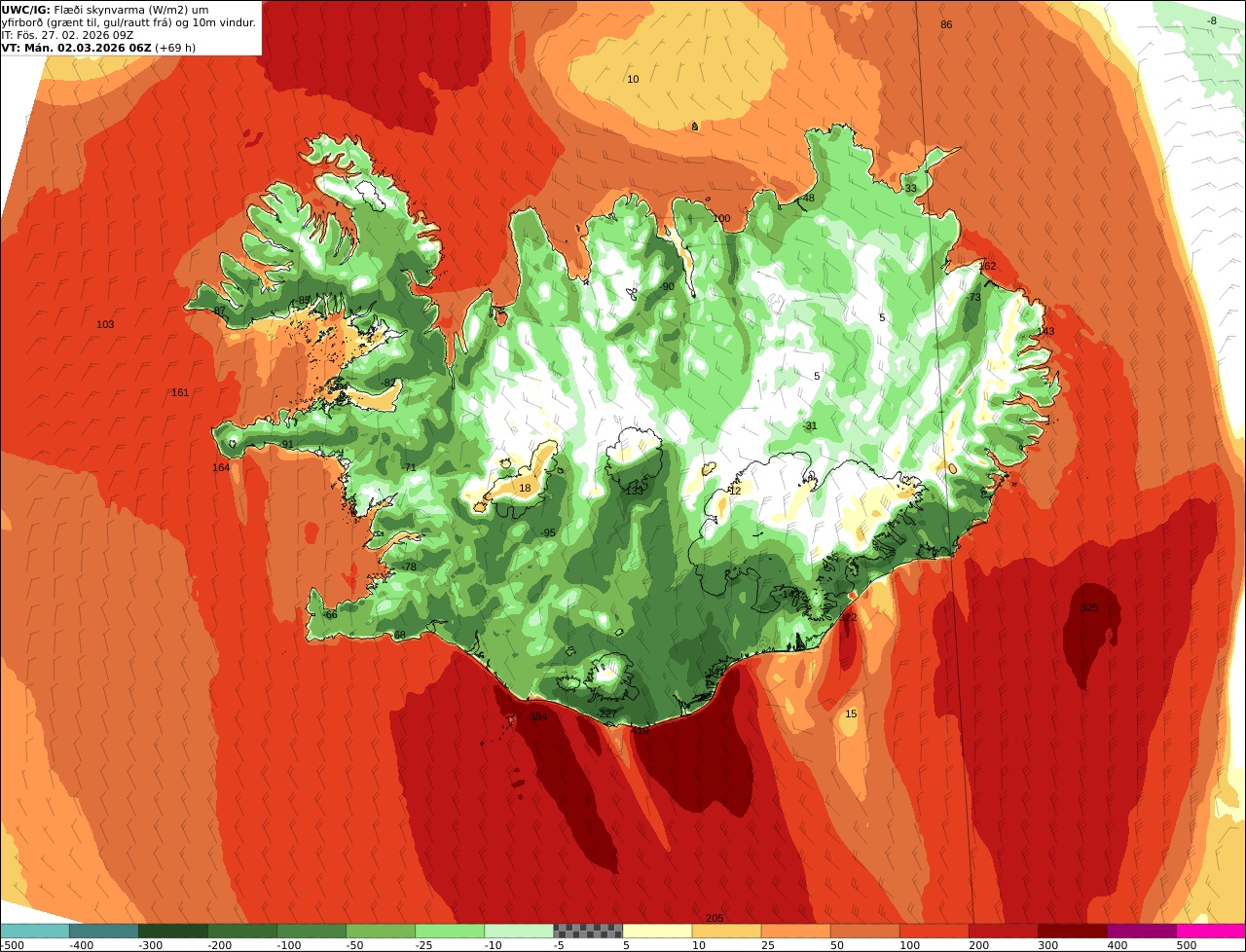Click the map value '90' in north Iceland
Screen dimensions: 1246x952
pyautogui.click(x=668, y=286)
